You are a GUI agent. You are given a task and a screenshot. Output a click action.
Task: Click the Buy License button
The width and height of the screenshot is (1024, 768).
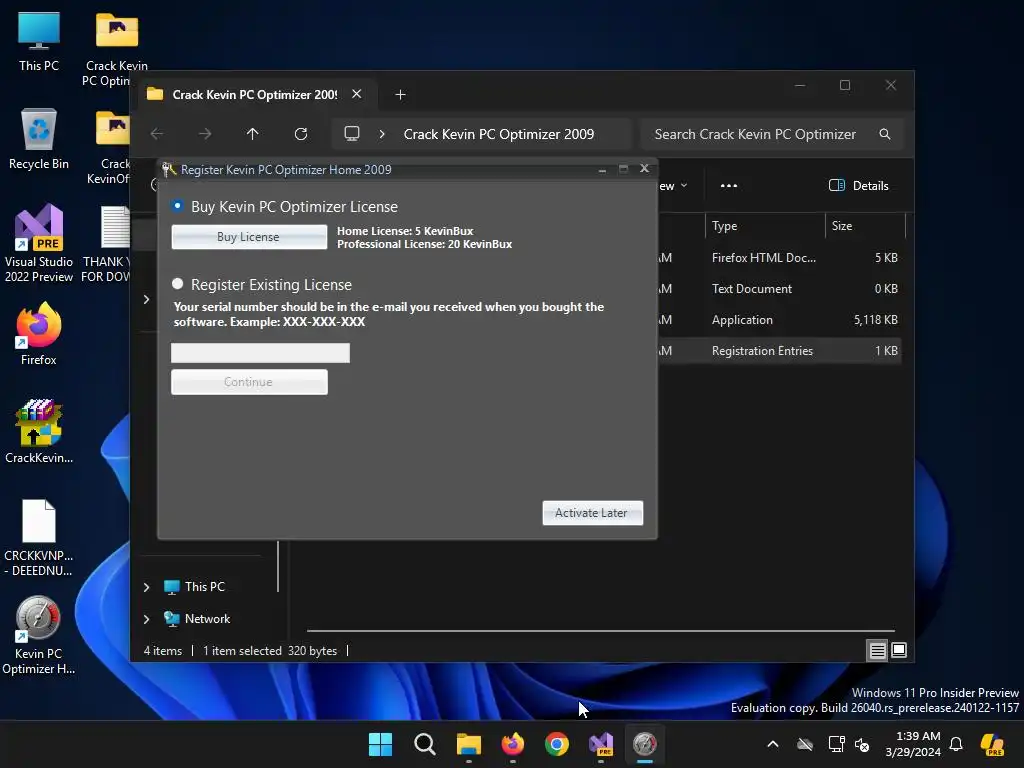(249, 236)
